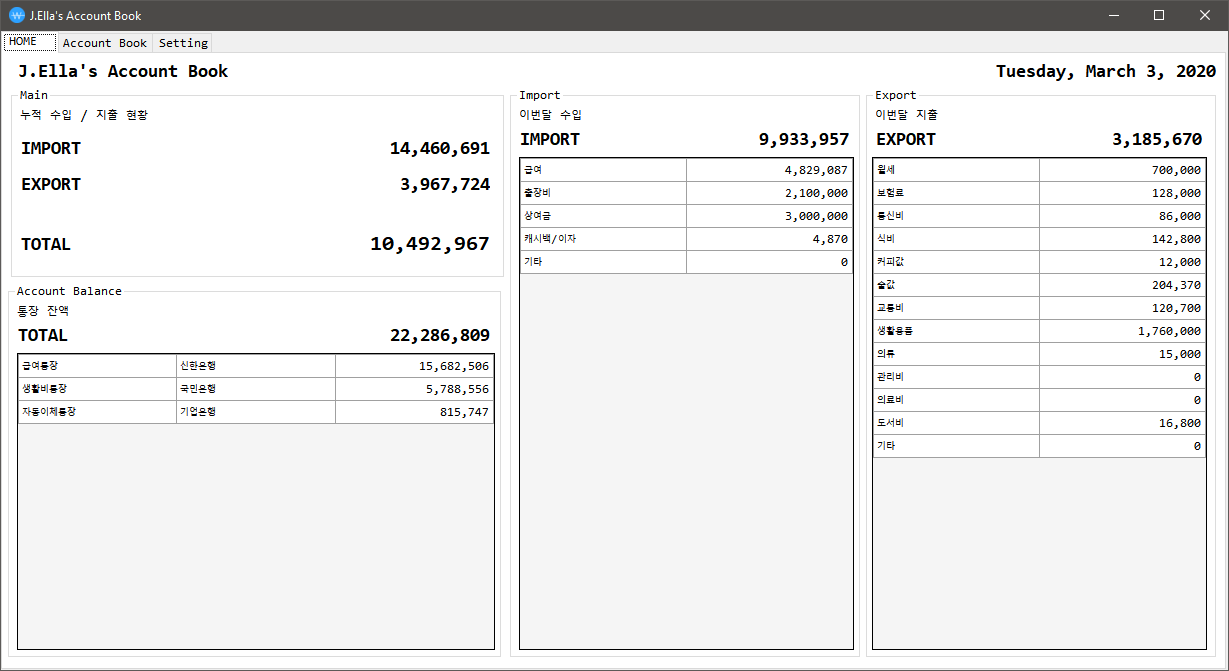The width and height of the screenshot is (1229, 671).
Task: Select cumulative IMPORT value 14,460,691
Action: (x=440, y=149)
